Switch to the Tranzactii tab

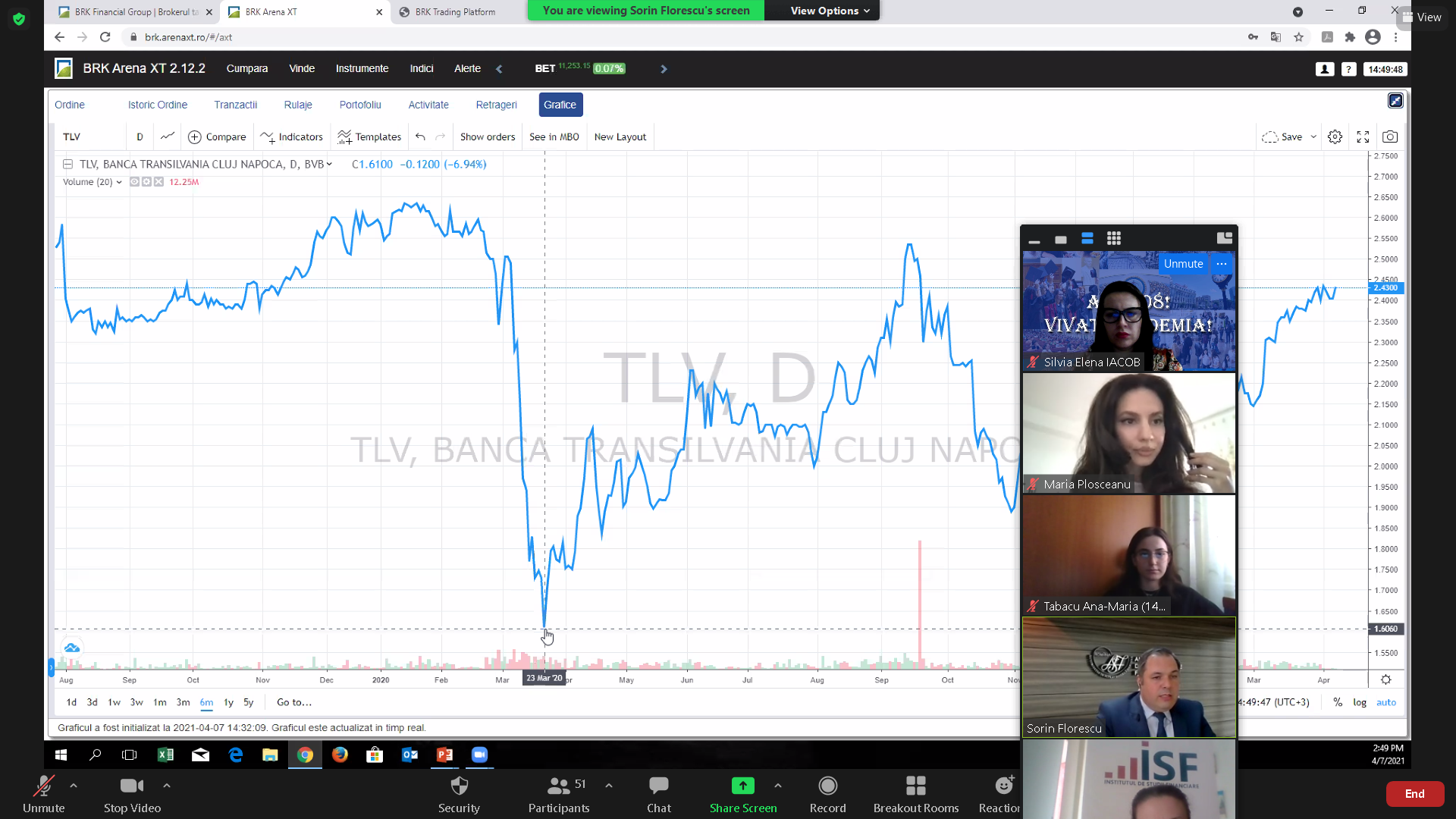[236, 105]
